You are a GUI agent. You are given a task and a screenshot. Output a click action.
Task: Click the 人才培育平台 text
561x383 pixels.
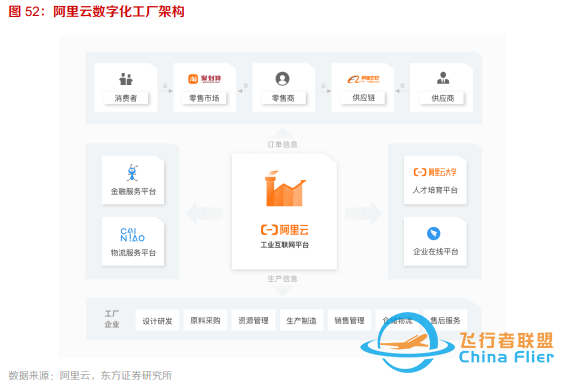(435, 190)
